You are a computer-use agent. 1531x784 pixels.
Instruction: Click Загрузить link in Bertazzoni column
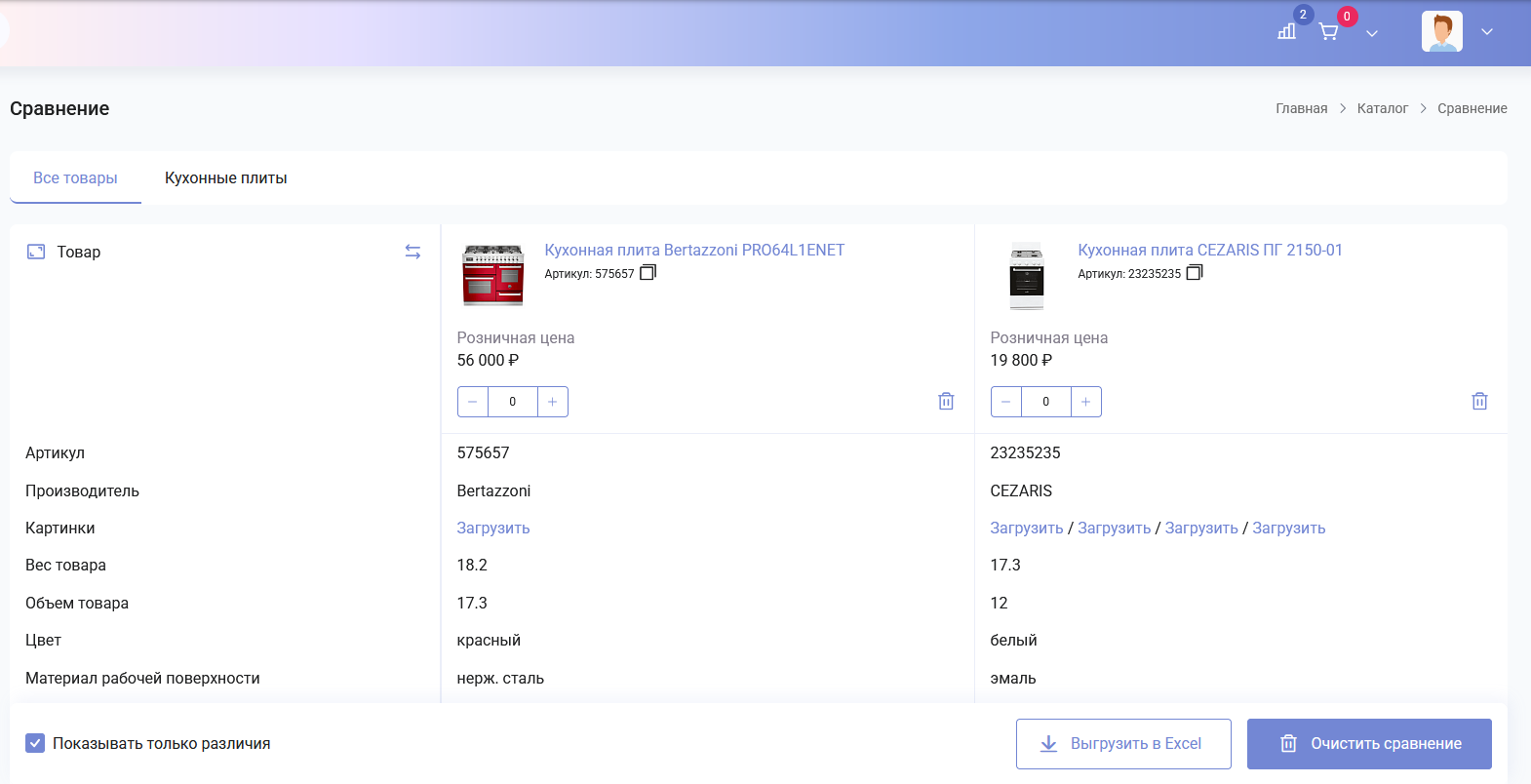493,528
